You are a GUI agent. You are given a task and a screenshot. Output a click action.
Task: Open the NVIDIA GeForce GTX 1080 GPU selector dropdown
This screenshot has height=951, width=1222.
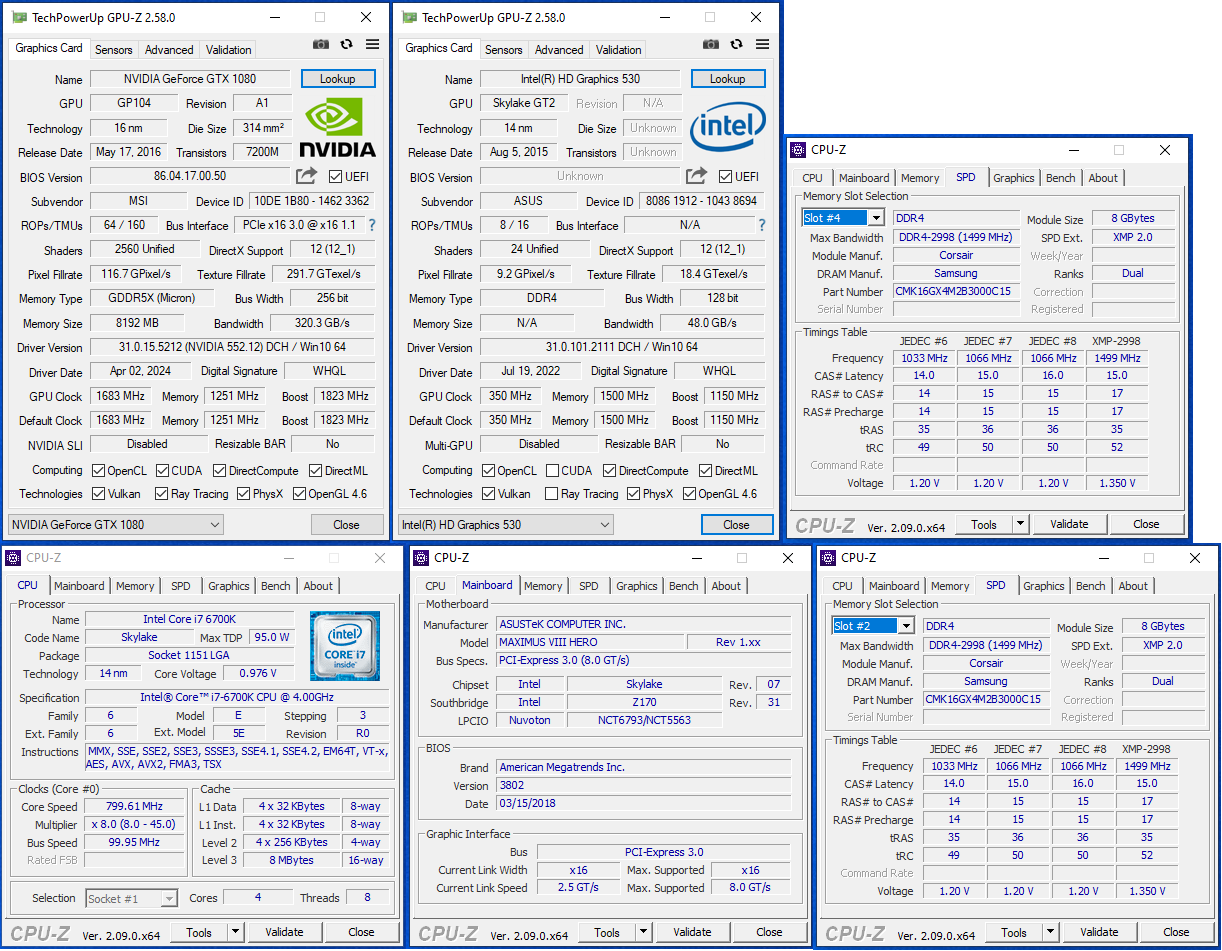[116, 524]
